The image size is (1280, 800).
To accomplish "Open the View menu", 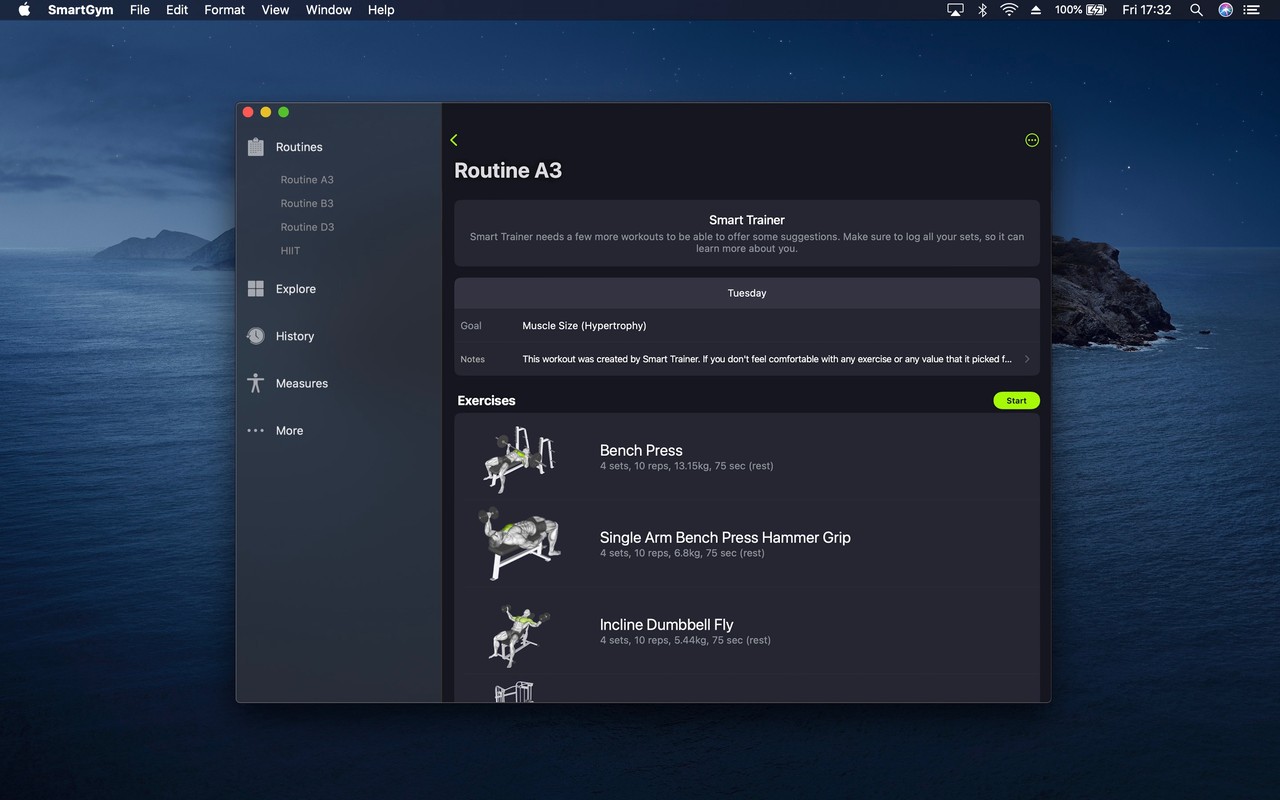I will tap(275, 10).
